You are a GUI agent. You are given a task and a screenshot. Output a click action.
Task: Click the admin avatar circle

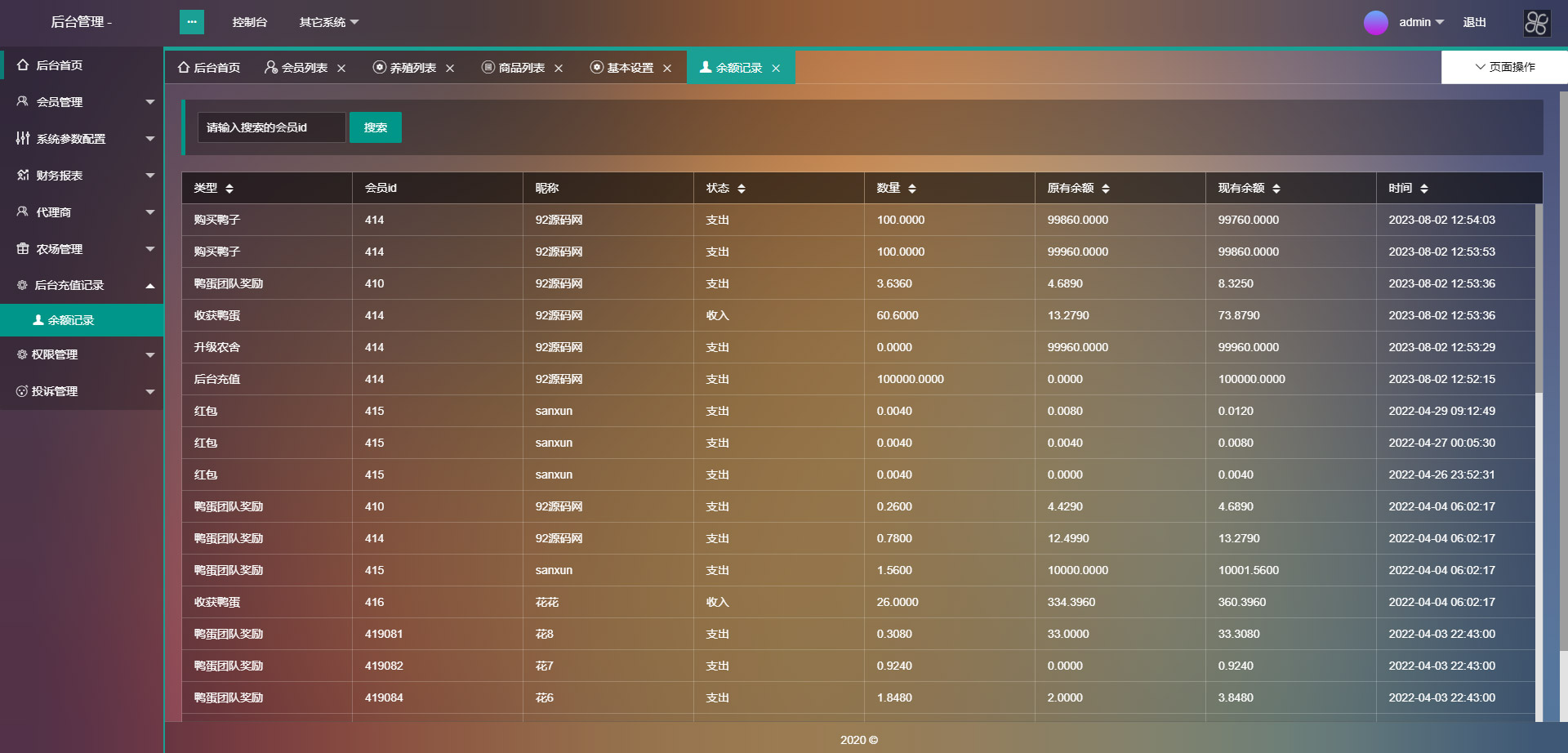1375,23
